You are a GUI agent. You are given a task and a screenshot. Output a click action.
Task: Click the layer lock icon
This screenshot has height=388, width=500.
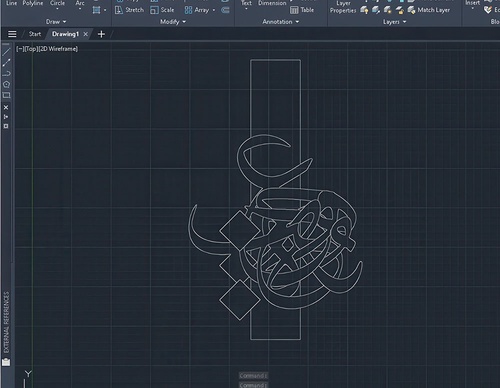[x=399, y=10]
